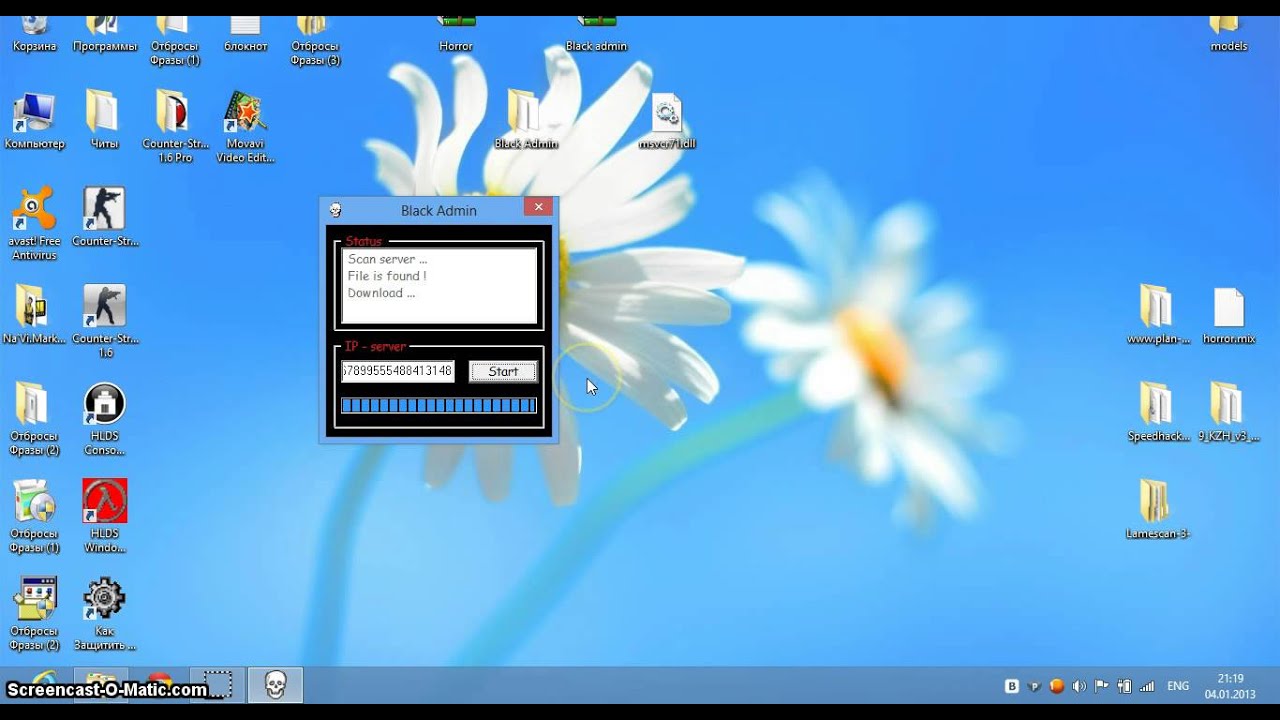Viewport: 1280px width, 720px height.
Task: Click the skull Black Admin taskbar button
Action: (x=275, y=685)
